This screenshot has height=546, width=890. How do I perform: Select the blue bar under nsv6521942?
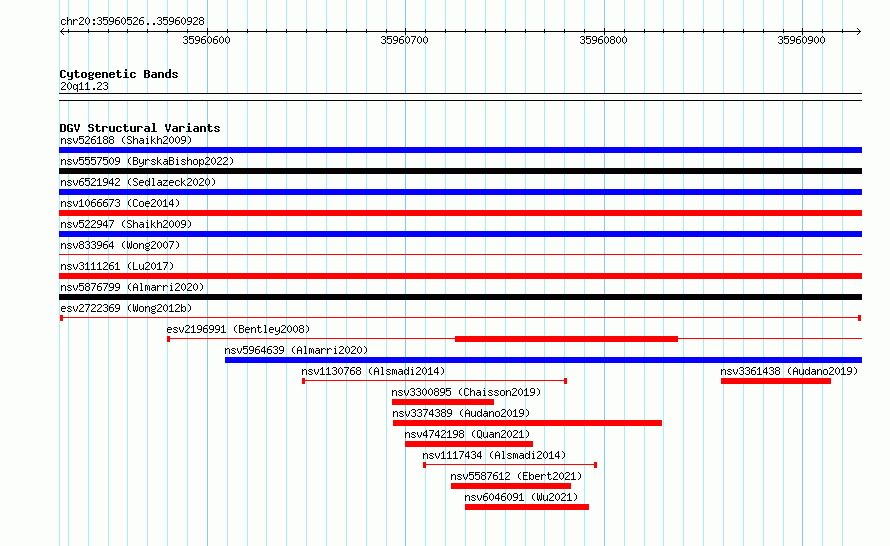click(x=460, y=192)
